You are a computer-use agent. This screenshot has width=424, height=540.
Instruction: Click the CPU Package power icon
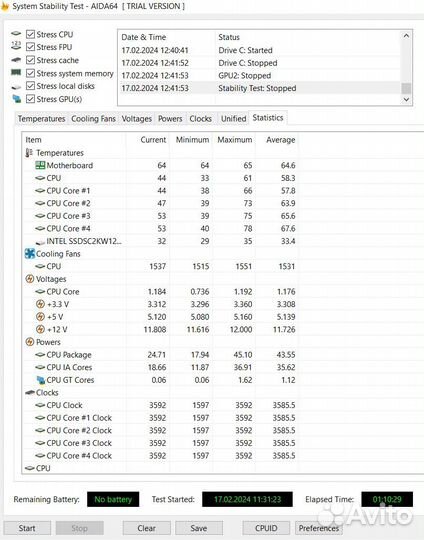(x=40, y=354)
